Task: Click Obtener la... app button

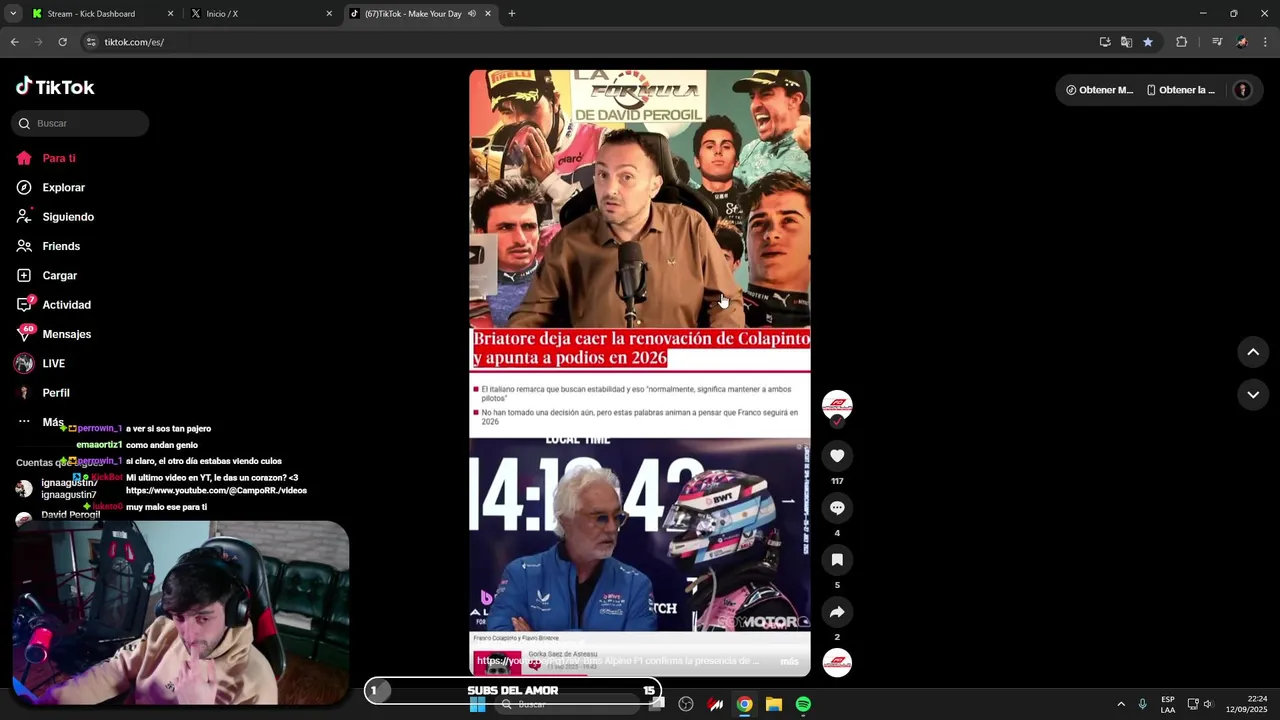Action: [1181, 90]
